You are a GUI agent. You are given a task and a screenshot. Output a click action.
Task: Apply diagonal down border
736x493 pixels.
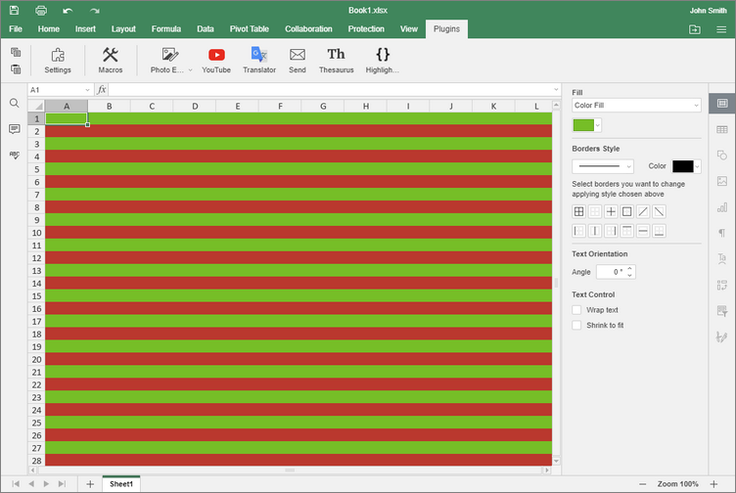coord(659,212)
